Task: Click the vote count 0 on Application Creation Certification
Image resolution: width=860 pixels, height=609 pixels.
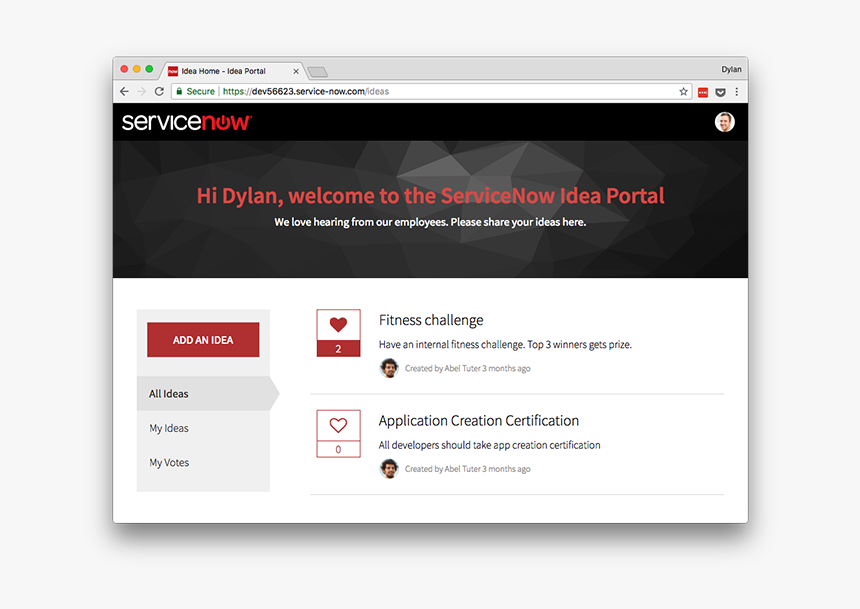Action: click(338, 449)
